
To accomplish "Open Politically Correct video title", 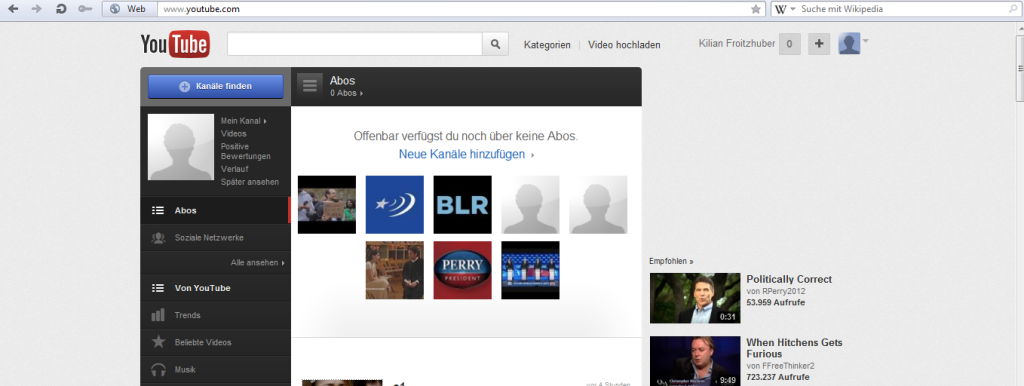I will (789, 279).
